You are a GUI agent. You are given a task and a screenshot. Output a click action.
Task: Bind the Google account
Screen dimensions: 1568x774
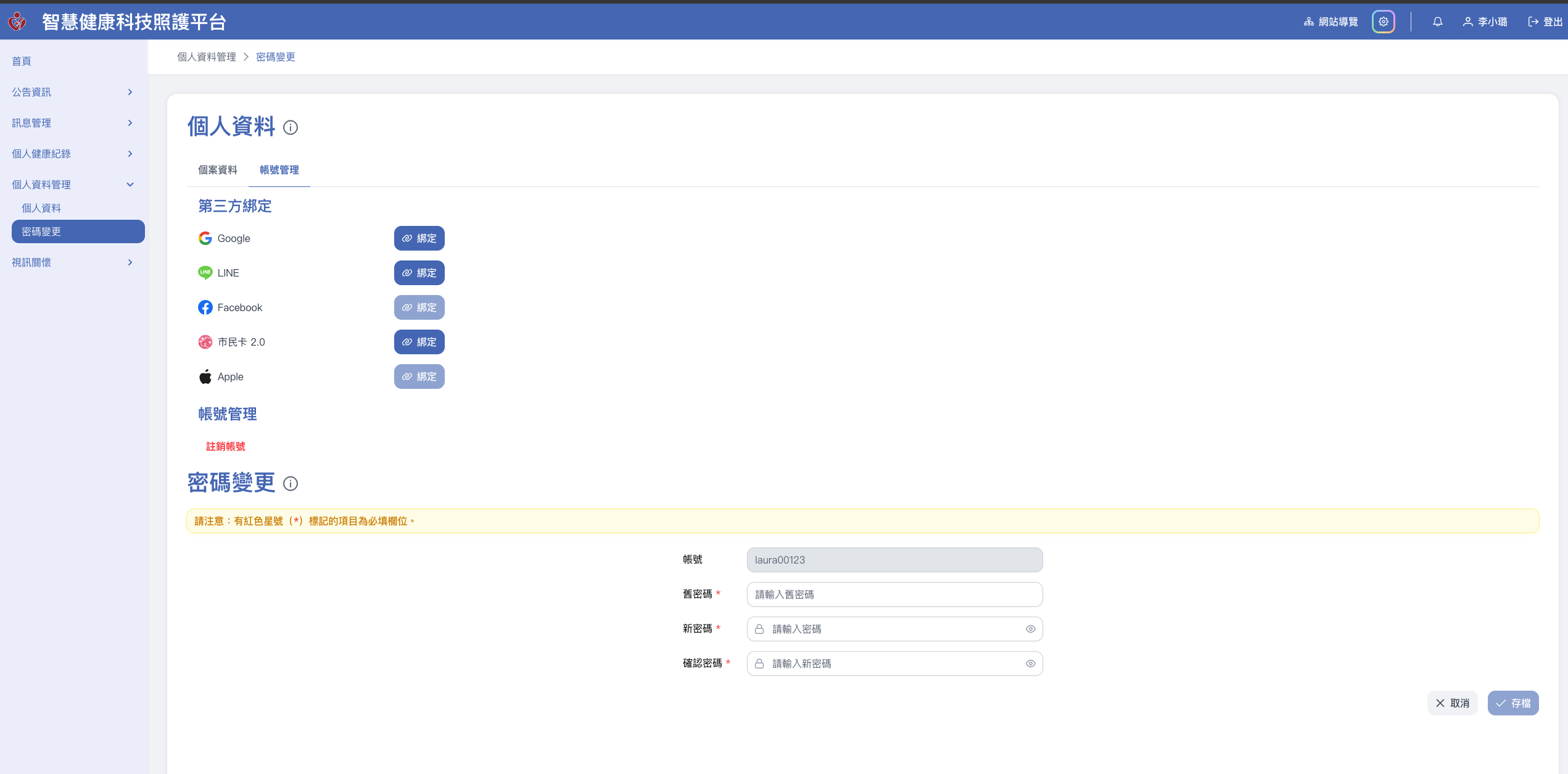(x=419, y=238)
